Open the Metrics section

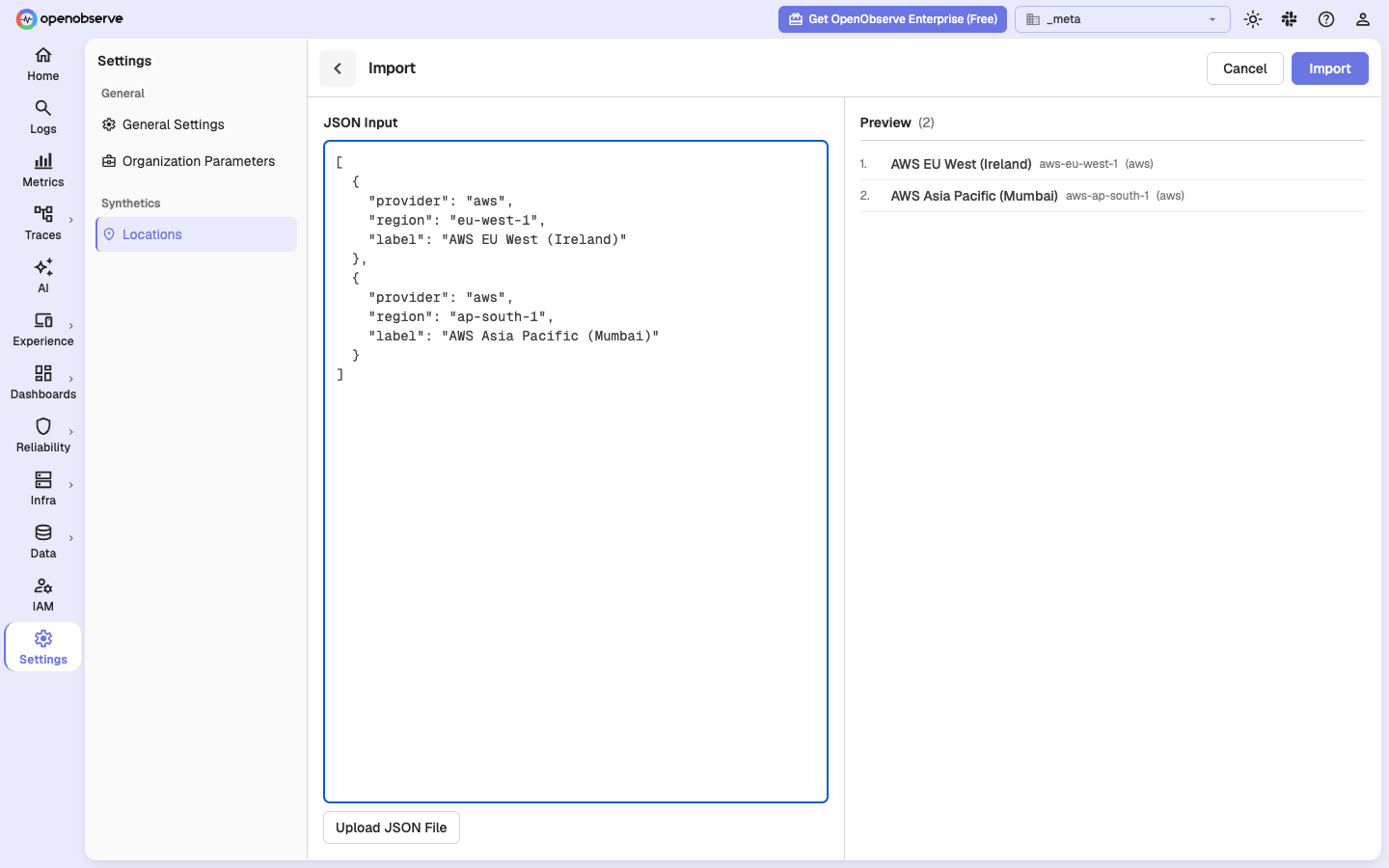[43, 171]
